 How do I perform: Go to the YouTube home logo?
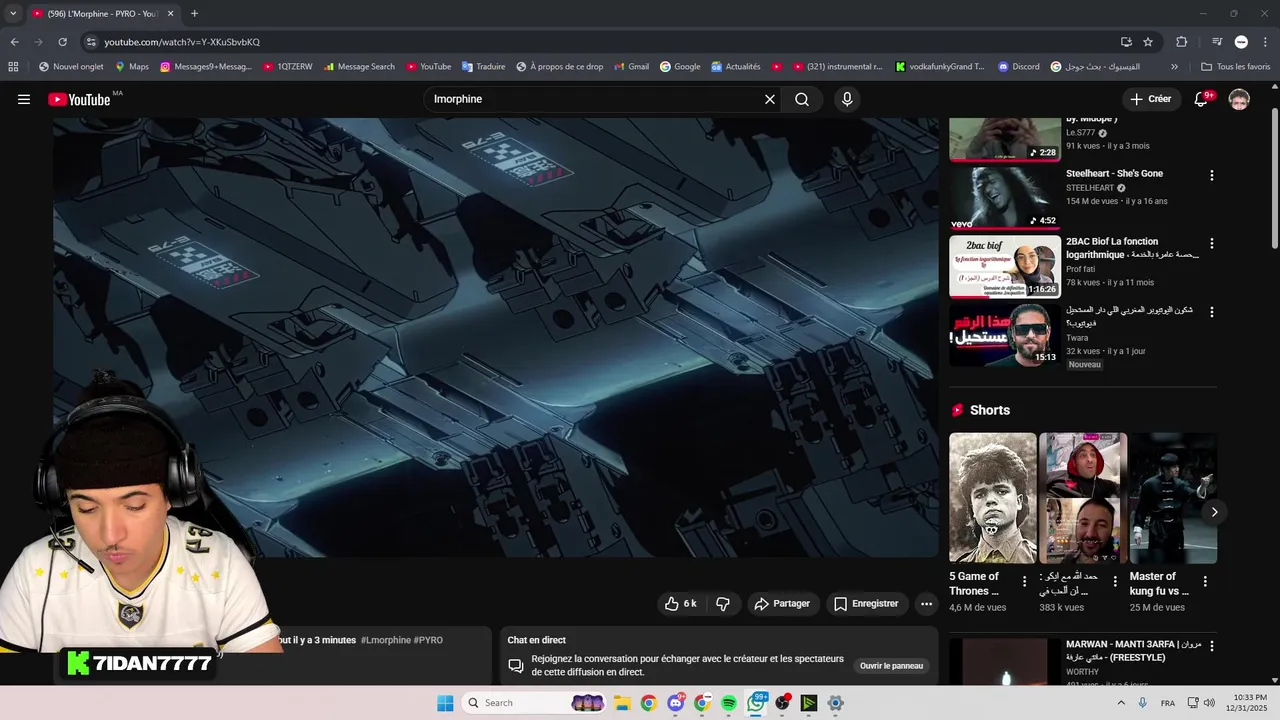pyautogui.click(x=80, y=99)
